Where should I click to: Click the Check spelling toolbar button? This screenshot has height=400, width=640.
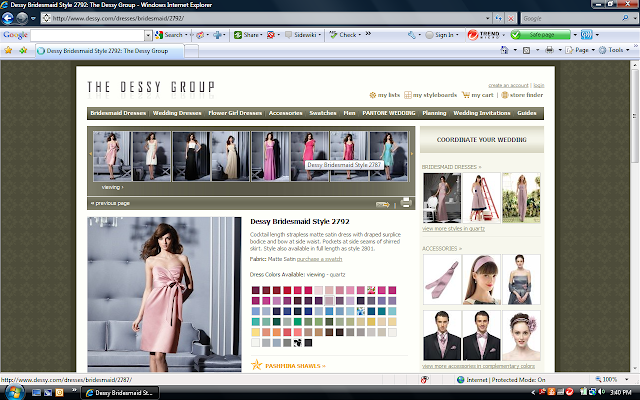click(x=344, y=35)
